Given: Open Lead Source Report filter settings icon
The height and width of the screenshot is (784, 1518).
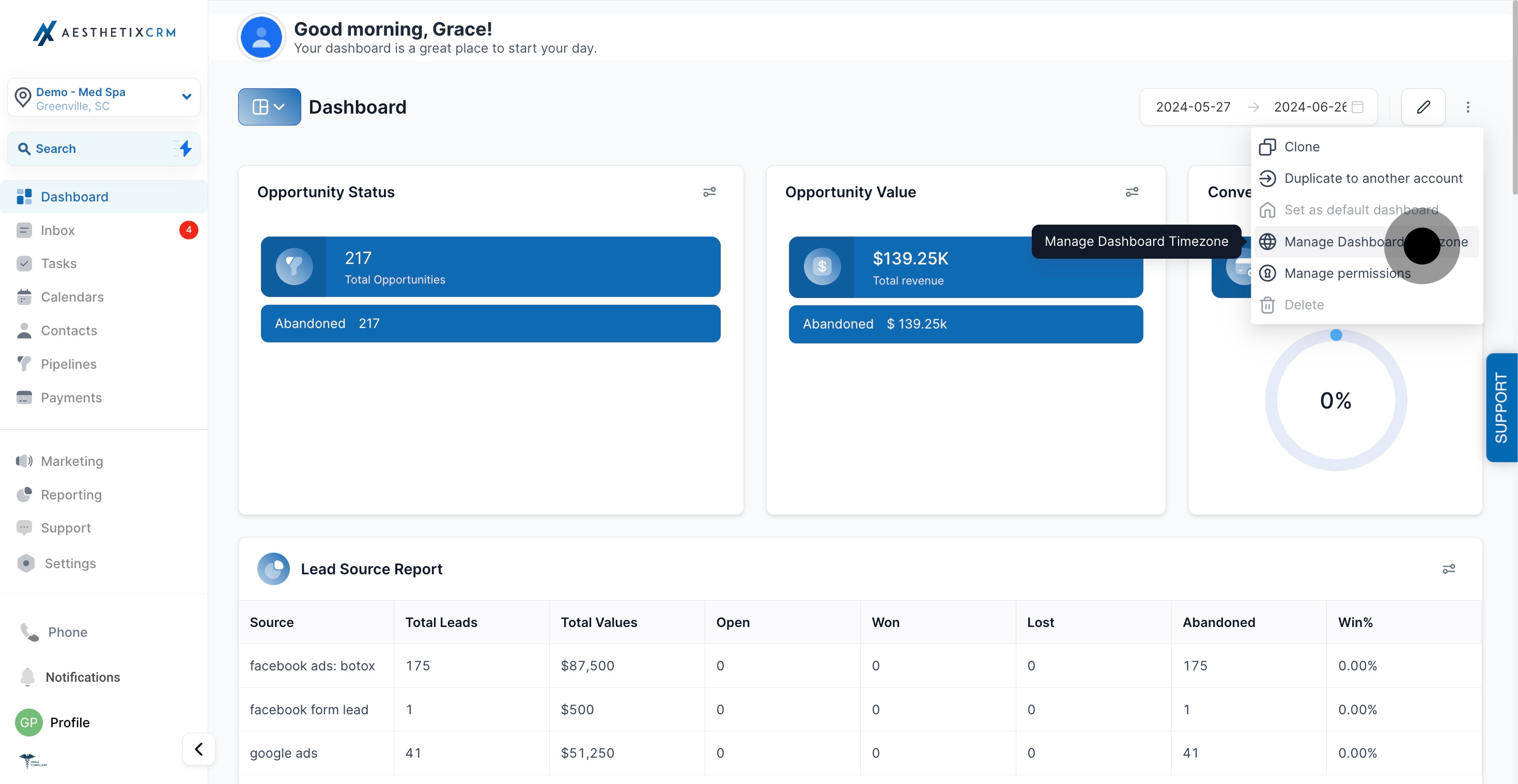Looking at the screenshot, I should point(1448,569).
